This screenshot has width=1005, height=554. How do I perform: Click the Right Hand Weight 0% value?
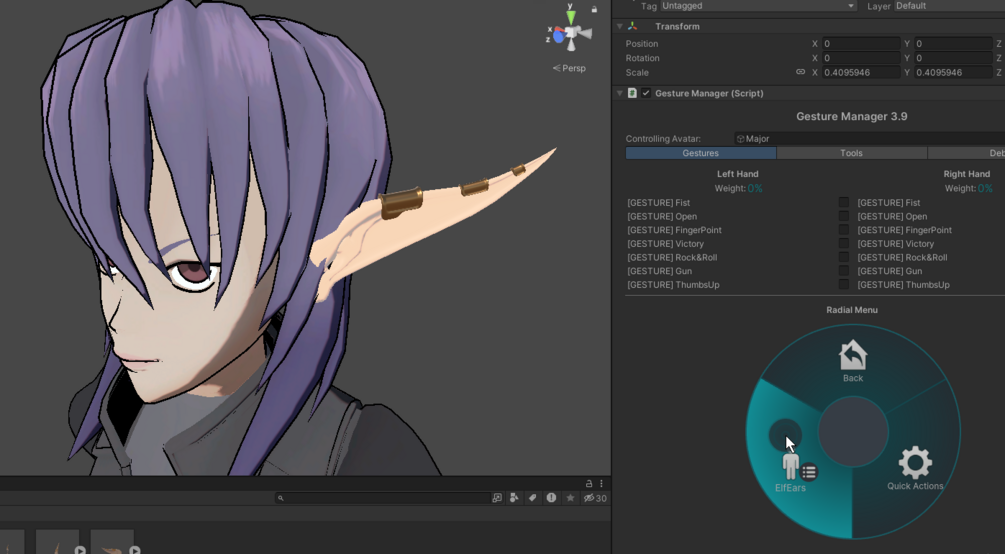[x=984, y=189]
